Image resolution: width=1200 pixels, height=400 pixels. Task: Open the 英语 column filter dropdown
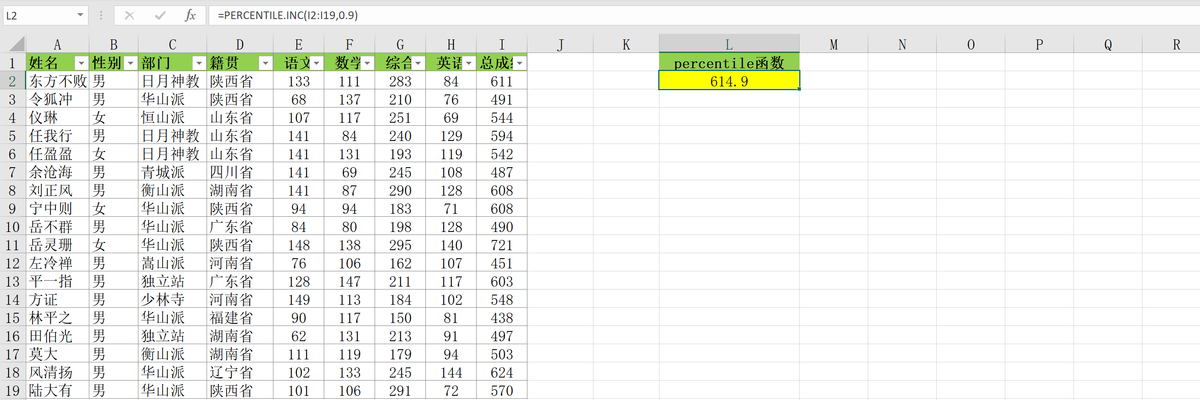click(468, 63)
